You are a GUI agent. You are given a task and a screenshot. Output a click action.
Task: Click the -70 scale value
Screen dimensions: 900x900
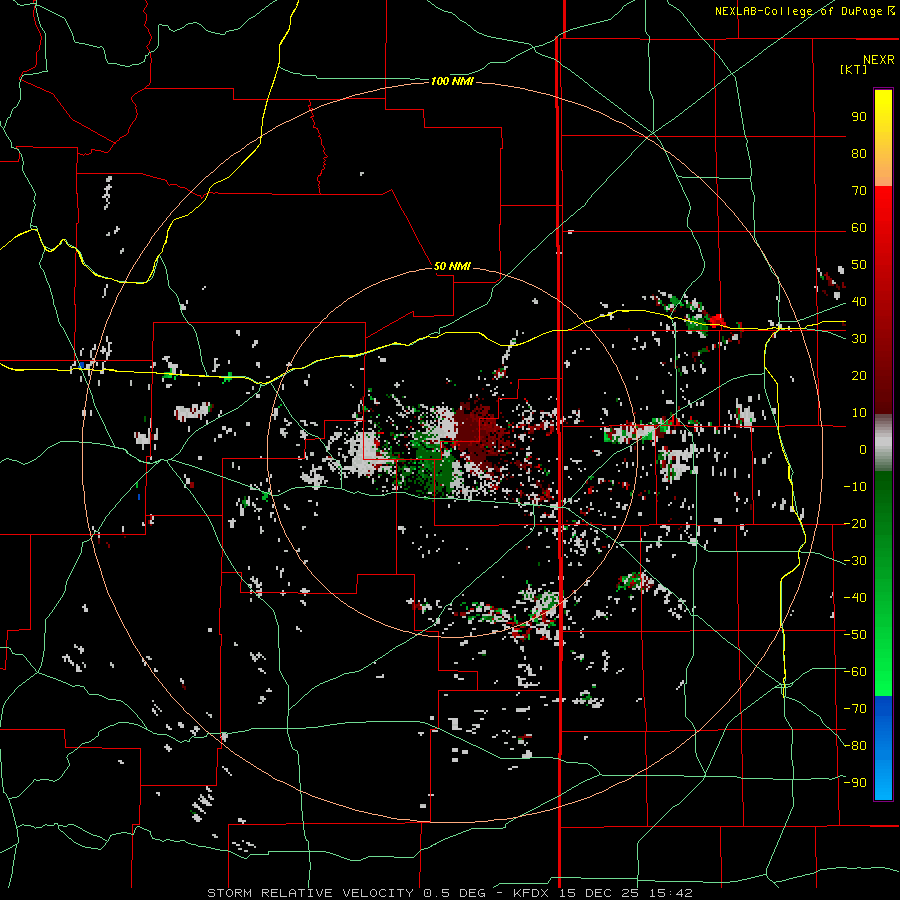pos(855,709)
